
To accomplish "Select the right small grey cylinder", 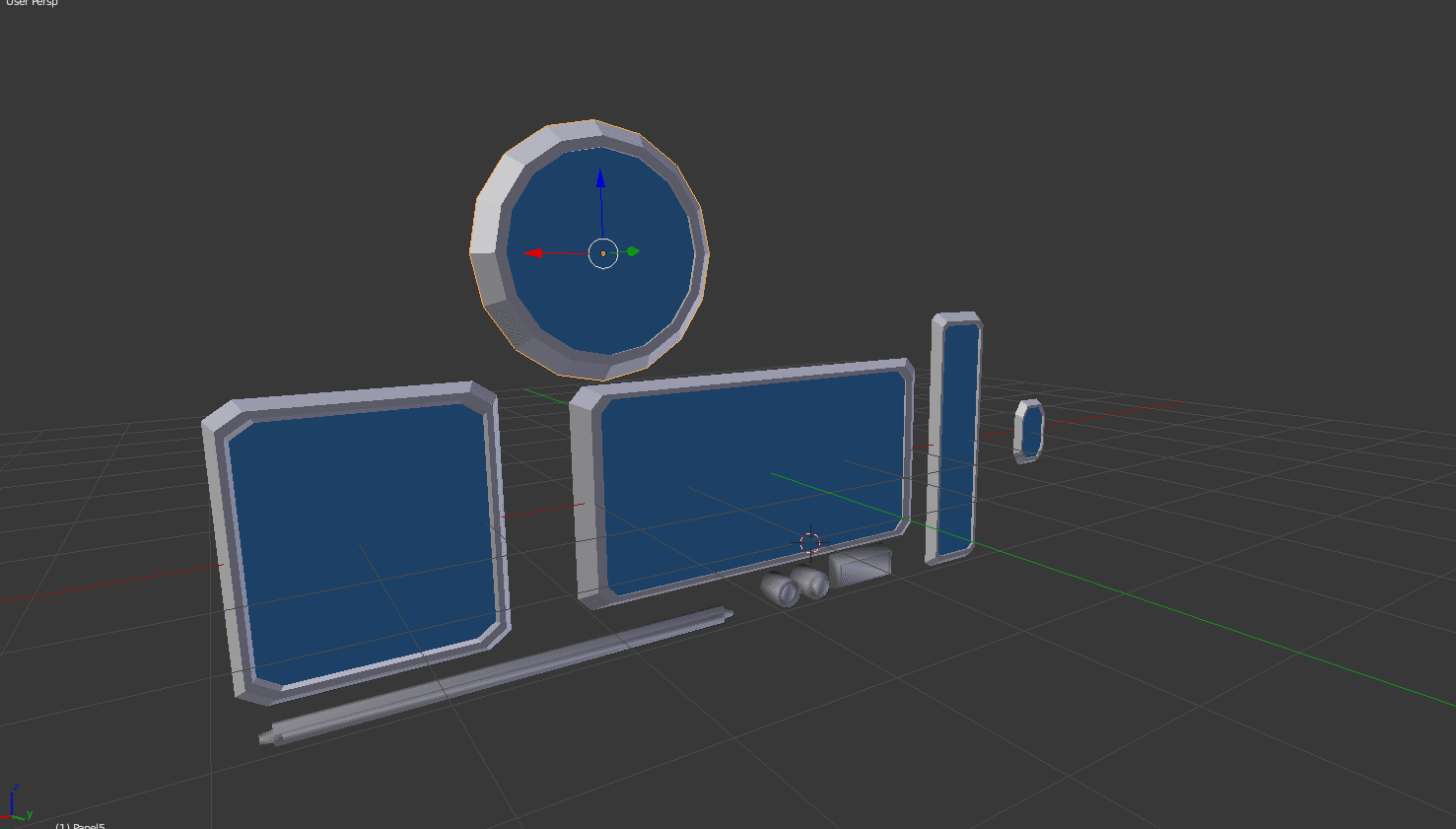I will (811, 582).
